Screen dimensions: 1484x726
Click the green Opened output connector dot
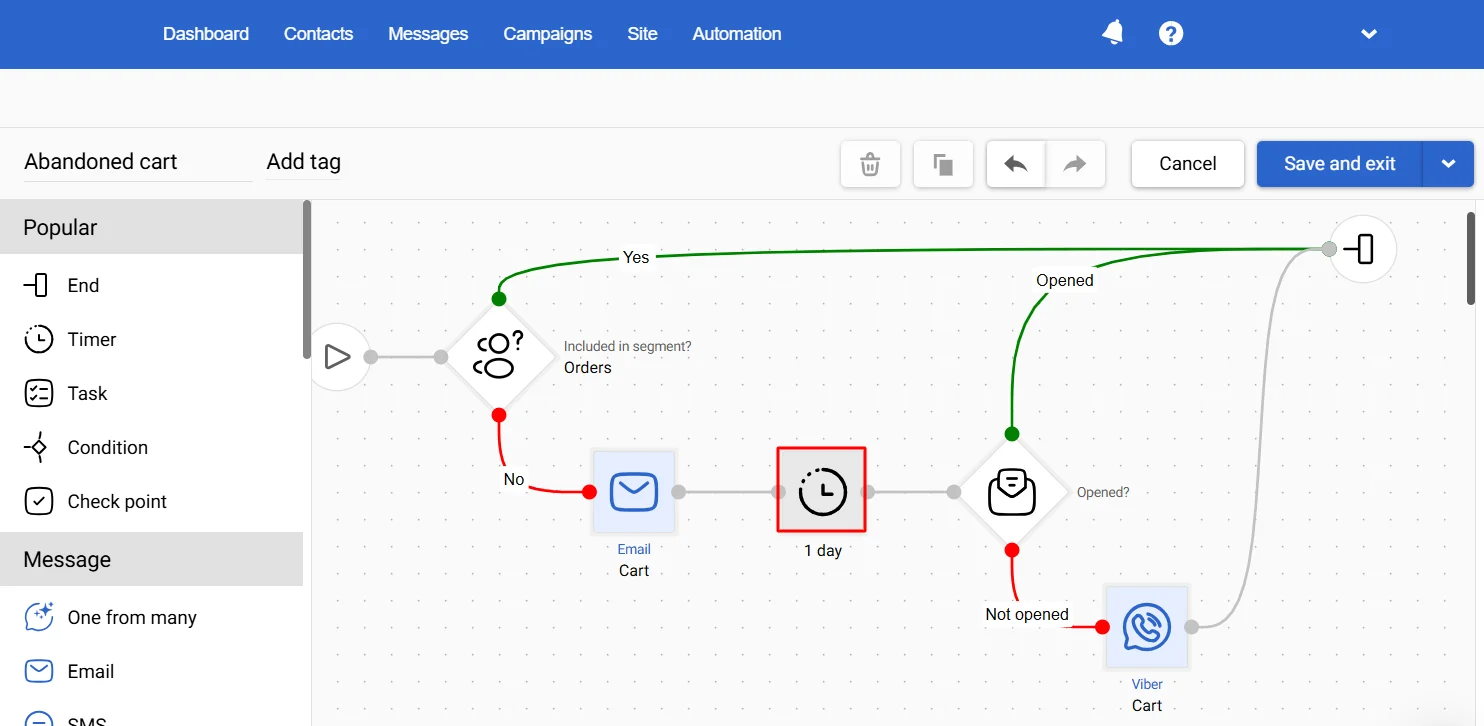coord(1012,434)
